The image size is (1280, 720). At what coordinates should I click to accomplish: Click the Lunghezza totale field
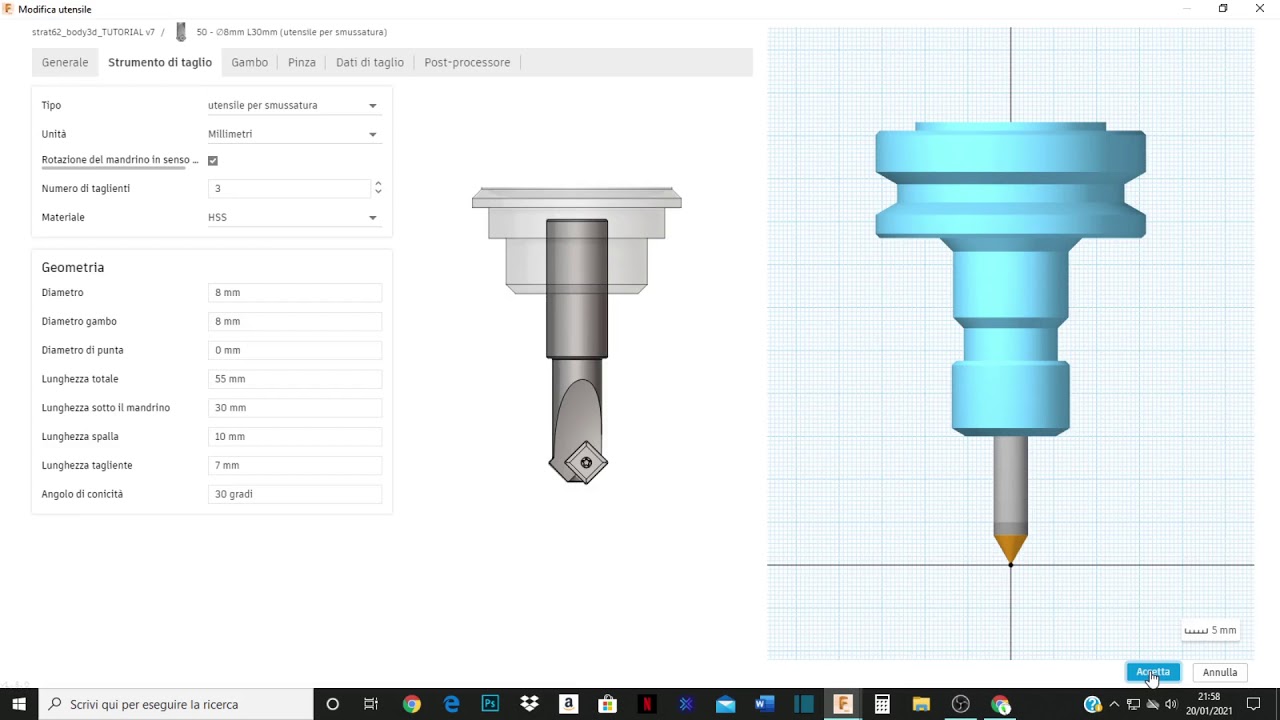296,379
